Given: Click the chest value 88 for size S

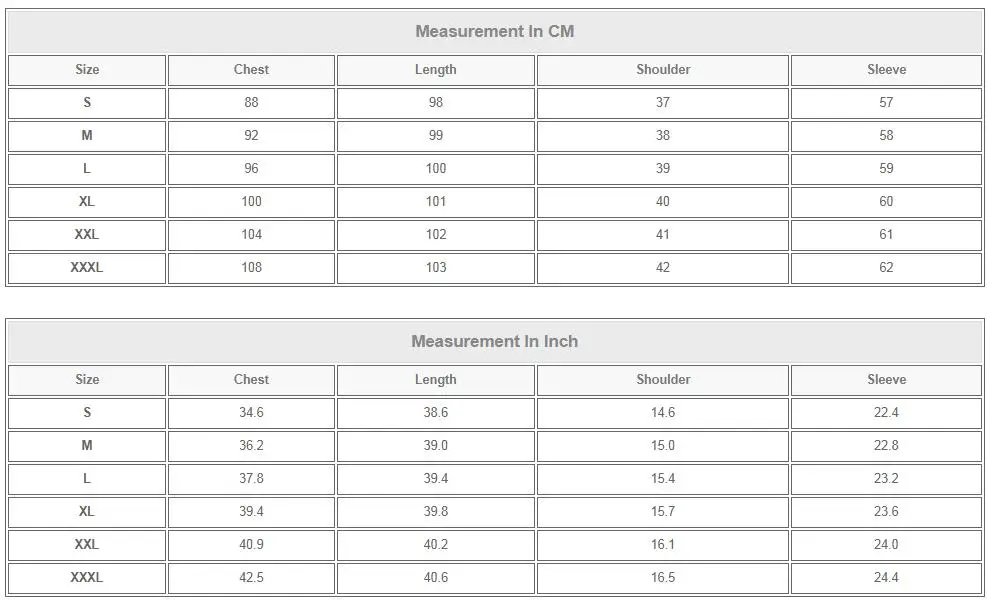Looking at the screenshot, I should 251,103.
